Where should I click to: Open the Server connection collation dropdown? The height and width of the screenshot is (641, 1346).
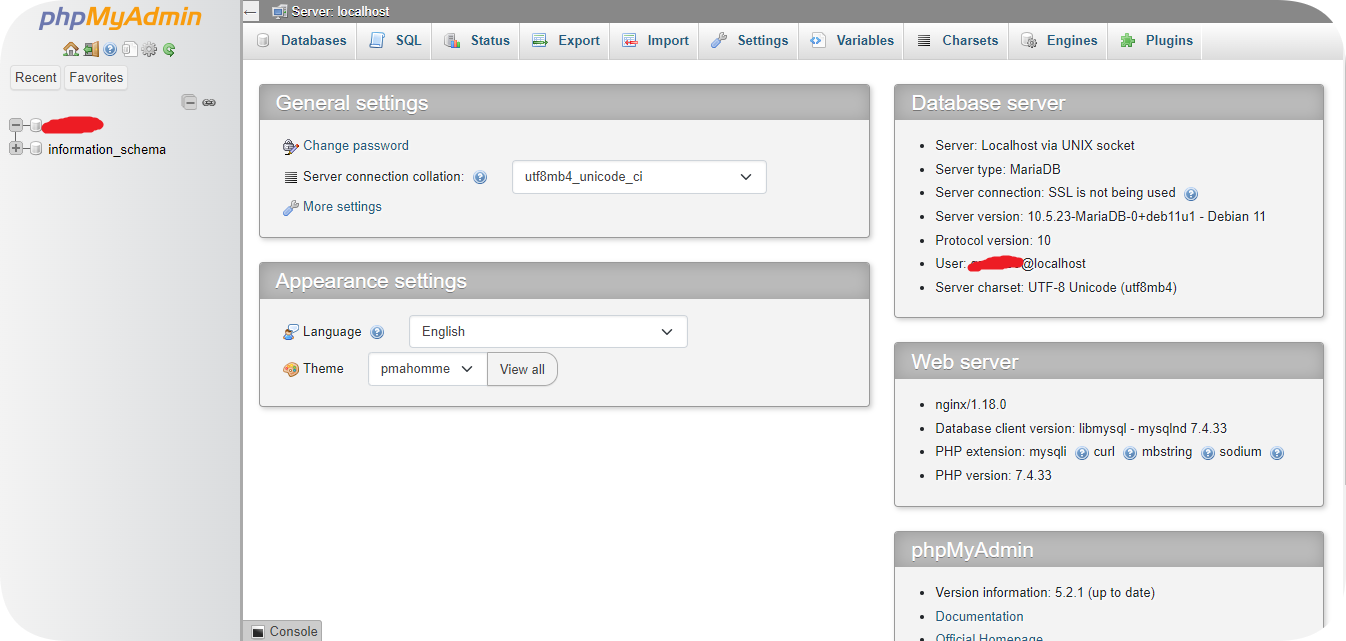[x=639, y=177]
